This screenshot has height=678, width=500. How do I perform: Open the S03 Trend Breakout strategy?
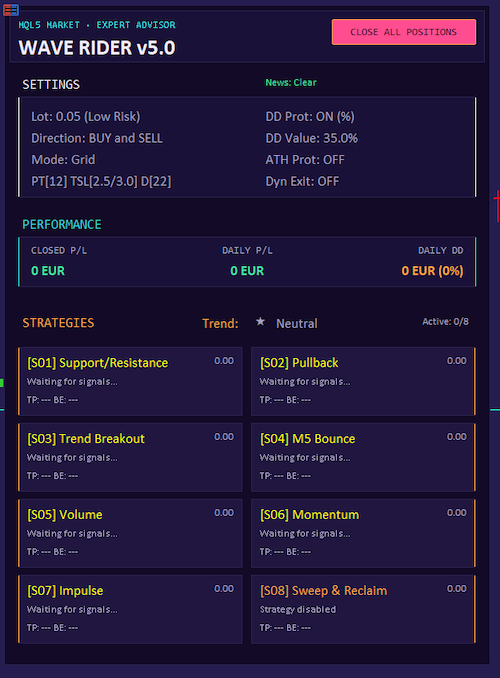130,457
